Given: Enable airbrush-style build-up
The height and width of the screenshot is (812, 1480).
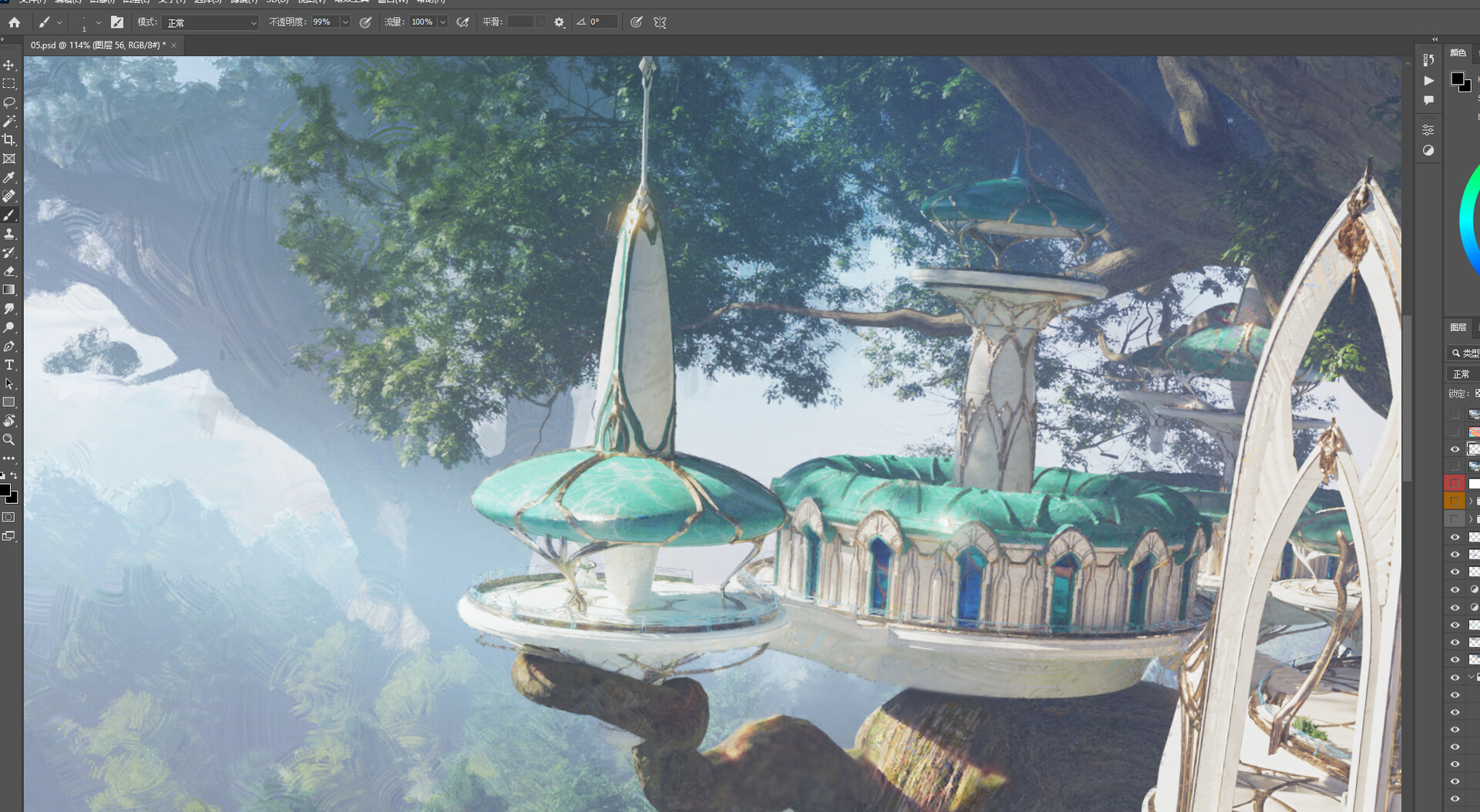Looking at the screenshot, I should [x=462, y=22].
